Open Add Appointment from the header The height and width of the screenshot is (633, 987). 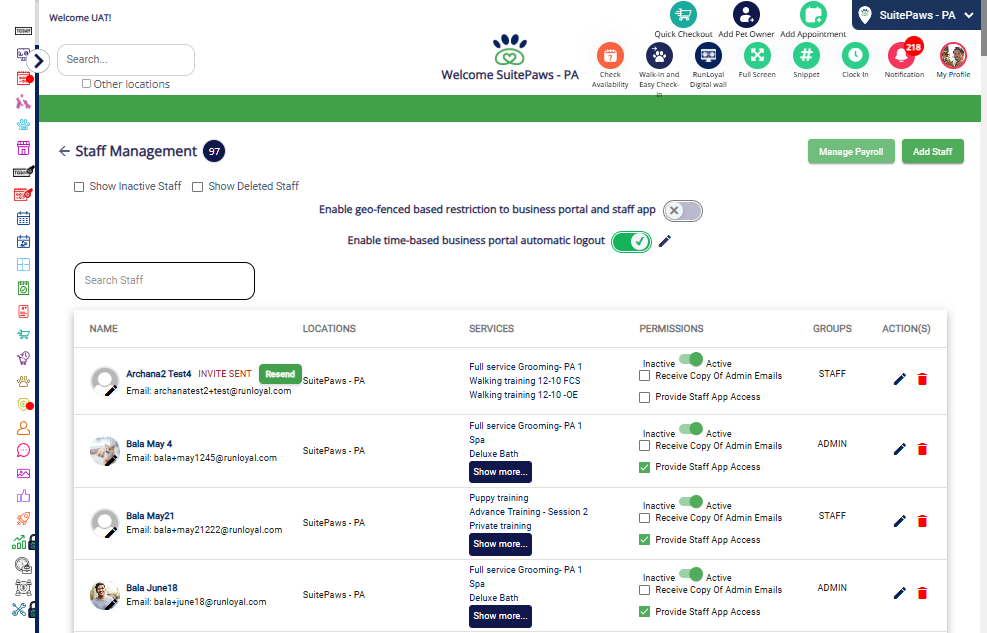coord(813,14)
